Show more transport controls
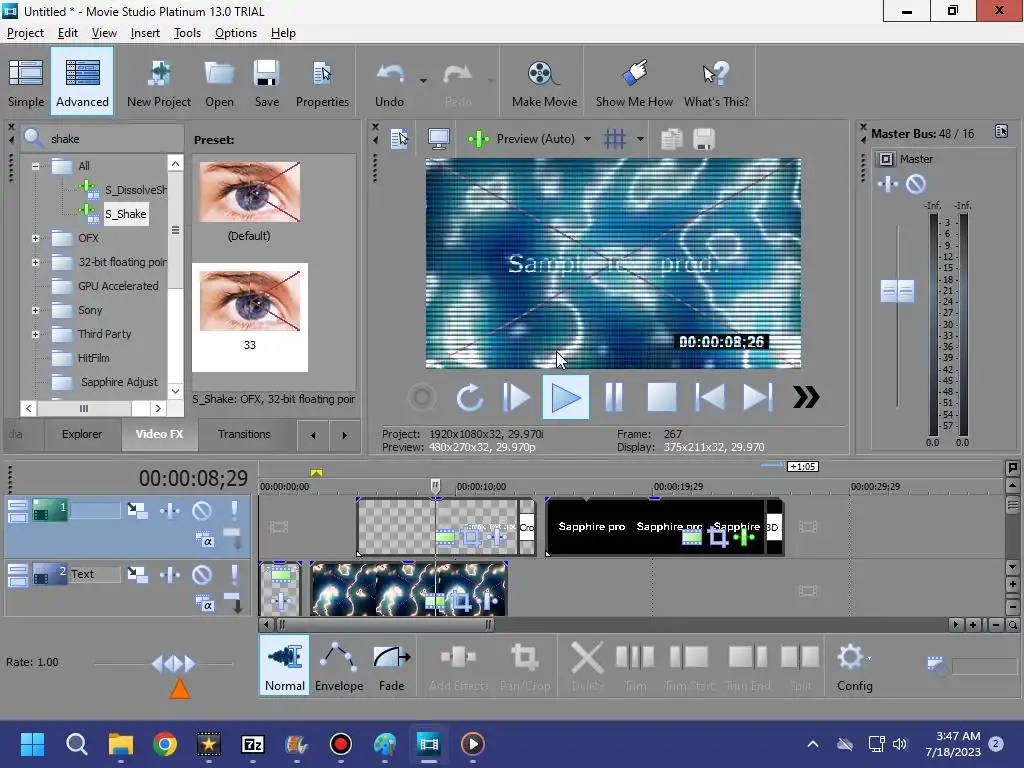 pyautogui.click(x=806, y=397)
